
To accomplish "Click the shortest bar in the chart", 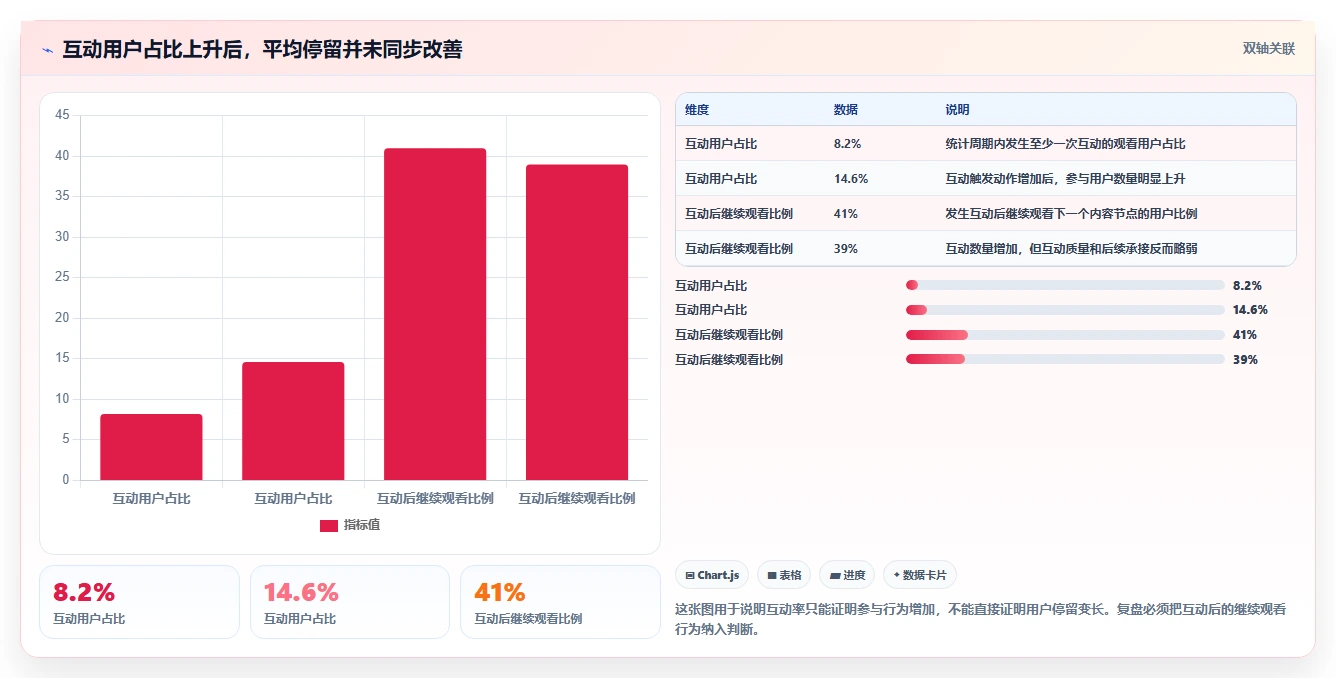I will tap(151, 447).
